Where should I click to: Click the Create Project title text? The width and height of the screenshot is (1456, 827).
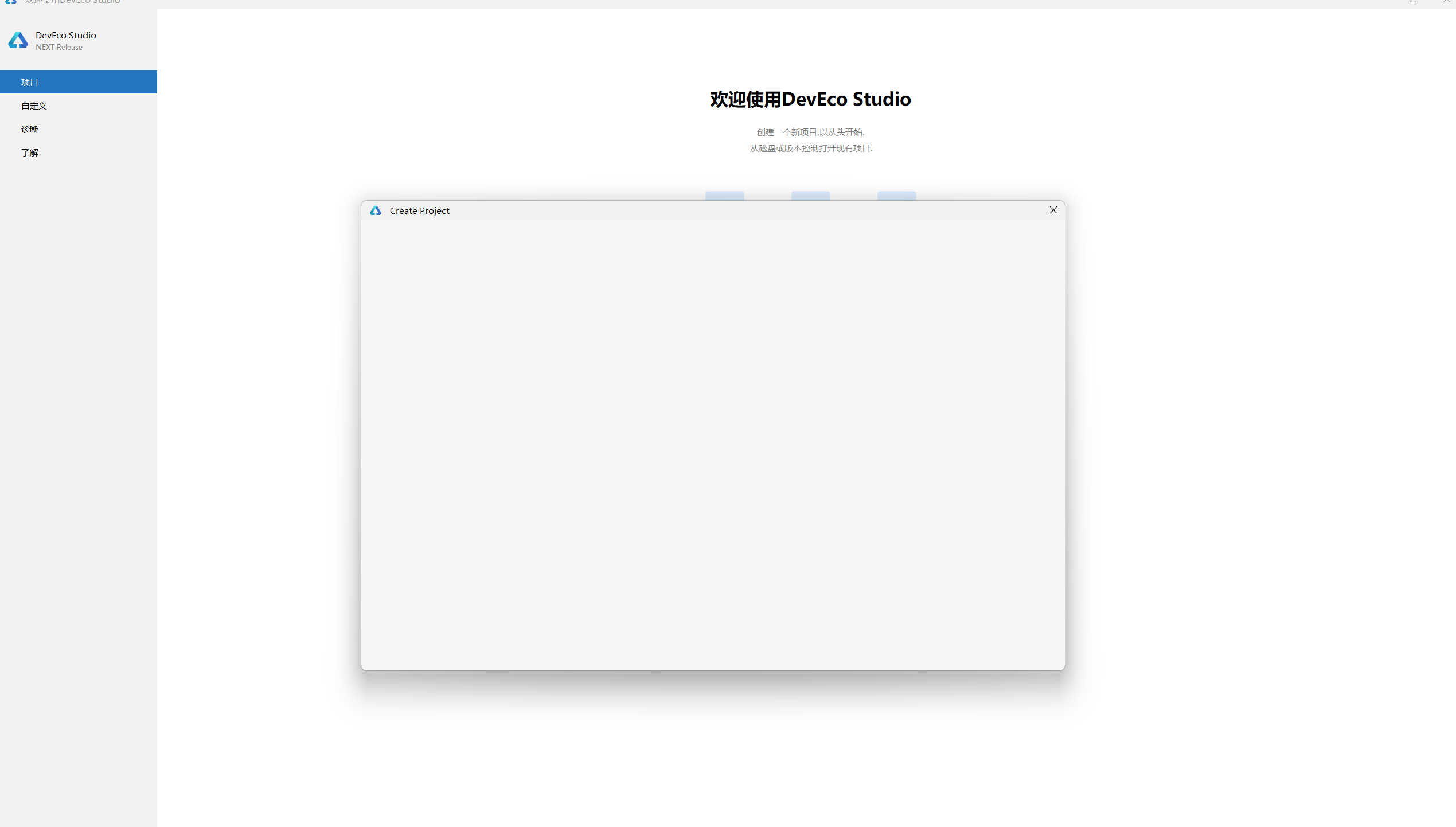click(419, 211)
